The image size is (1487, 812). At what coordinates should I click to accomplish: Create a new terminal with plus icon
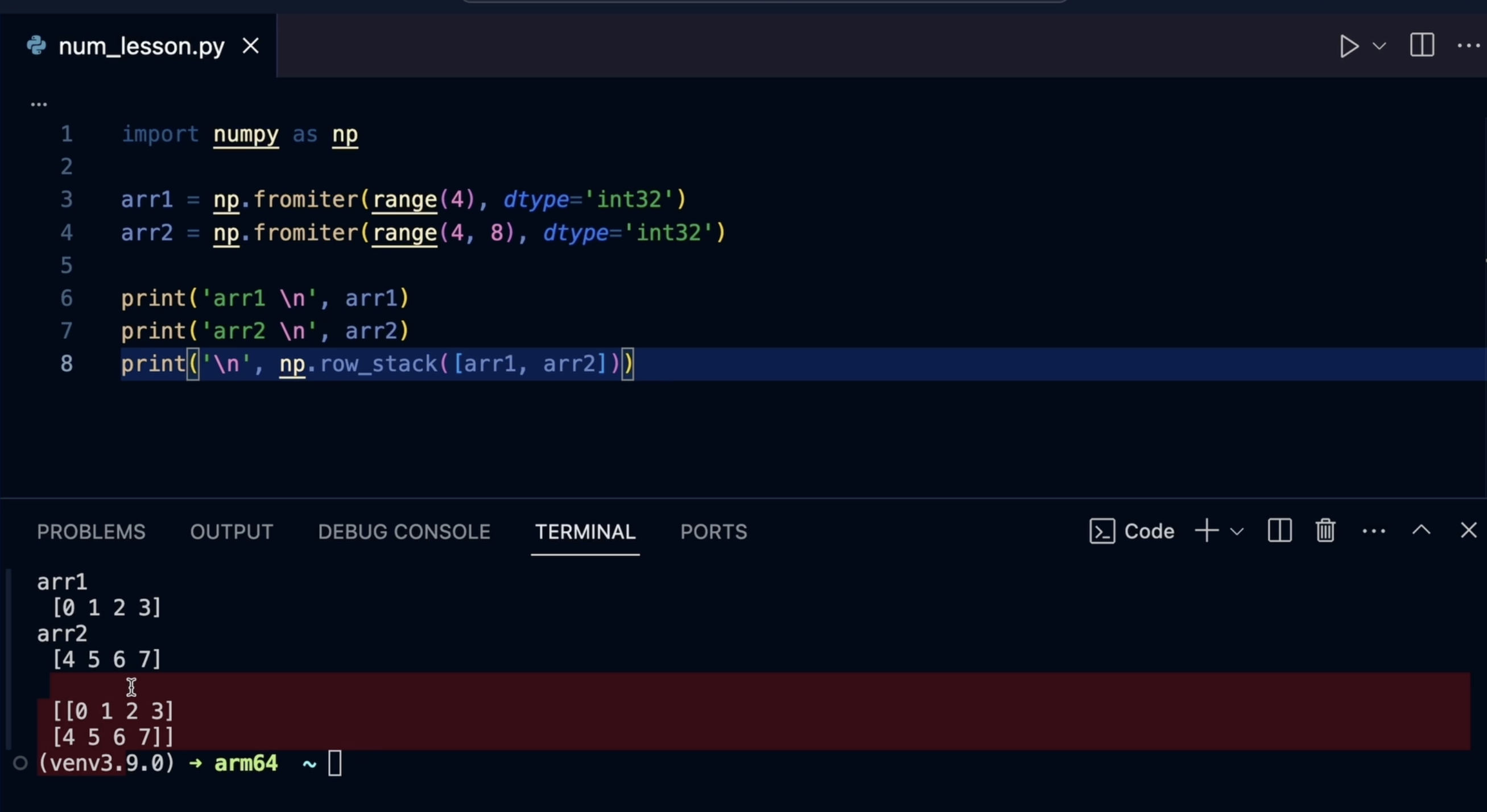[x=1207, y=531]
